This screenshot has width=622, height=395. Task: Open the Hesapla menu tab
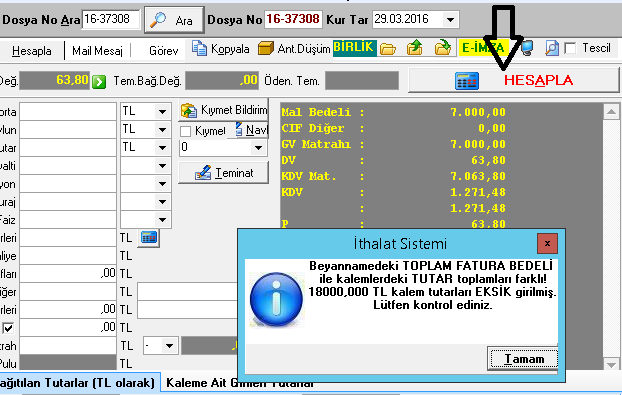click(32, 51)
